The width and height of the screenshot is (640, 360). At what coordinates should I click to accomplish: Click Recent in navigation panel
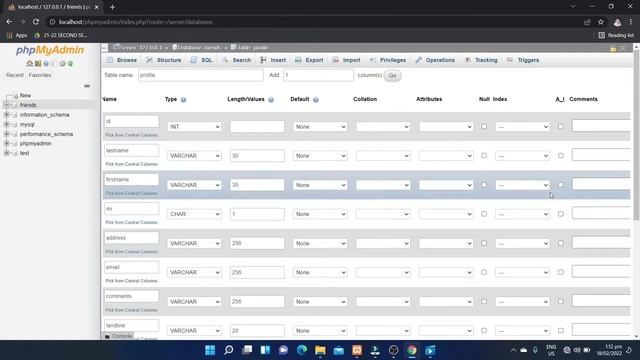click(x=15, y=75)
